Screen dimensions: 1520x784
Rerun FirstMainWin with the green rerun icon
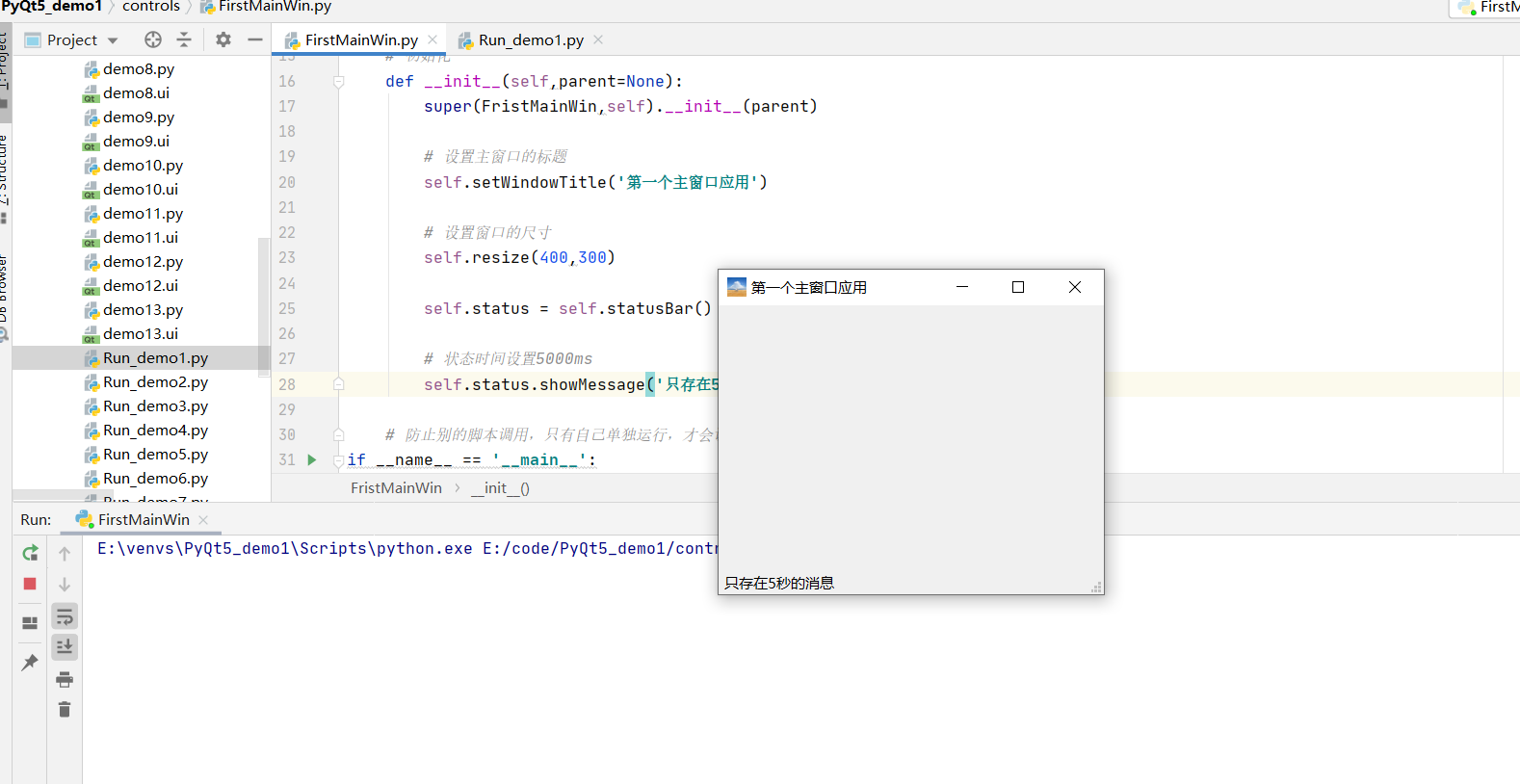[30, 553]
